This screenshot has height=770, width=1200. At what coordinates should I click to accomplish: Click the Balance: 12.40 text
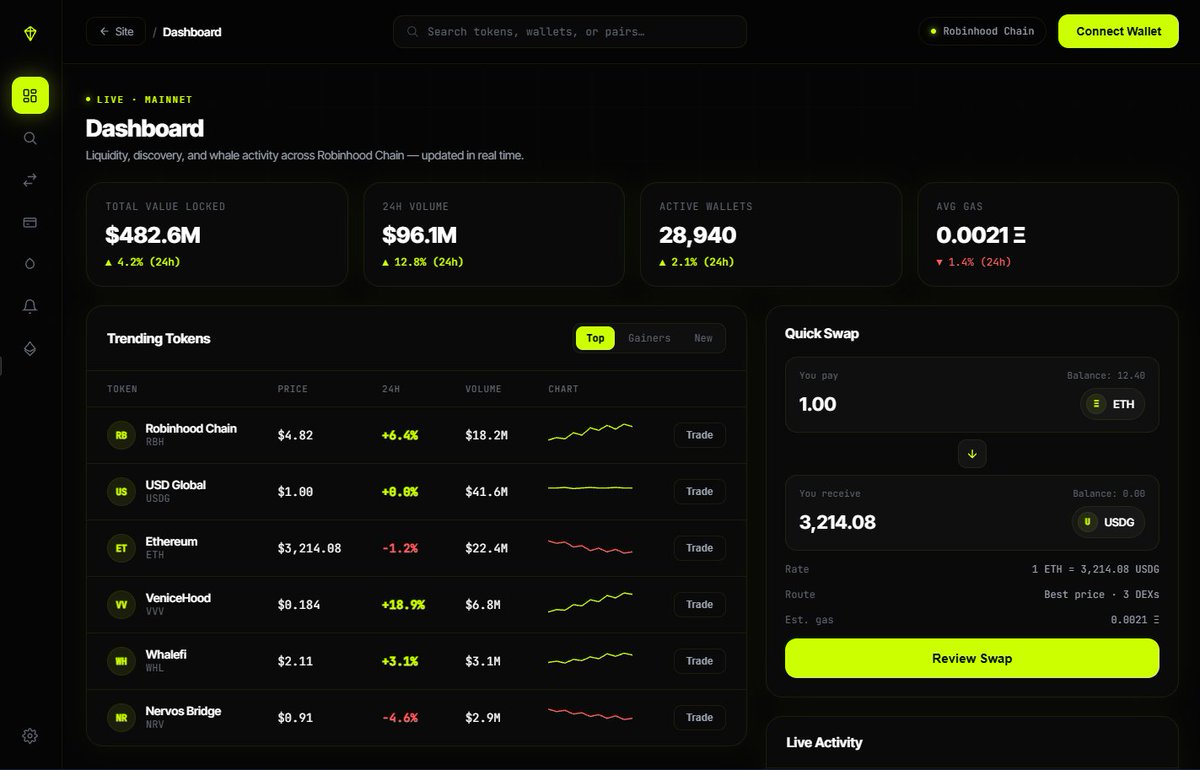coord(1106,376)
